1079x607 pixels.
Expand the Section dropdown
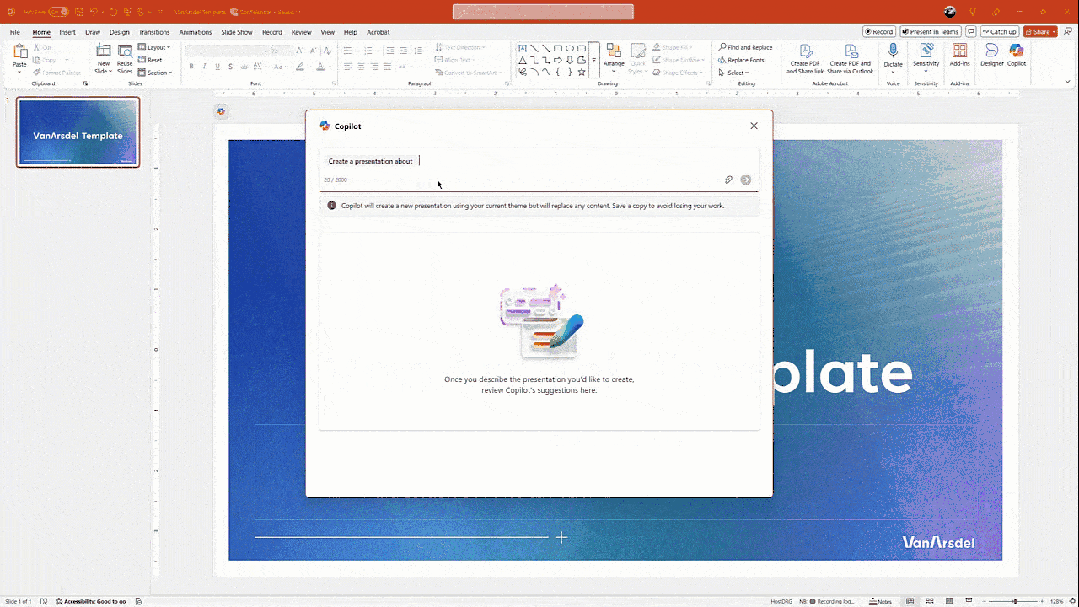coord(158,72)
